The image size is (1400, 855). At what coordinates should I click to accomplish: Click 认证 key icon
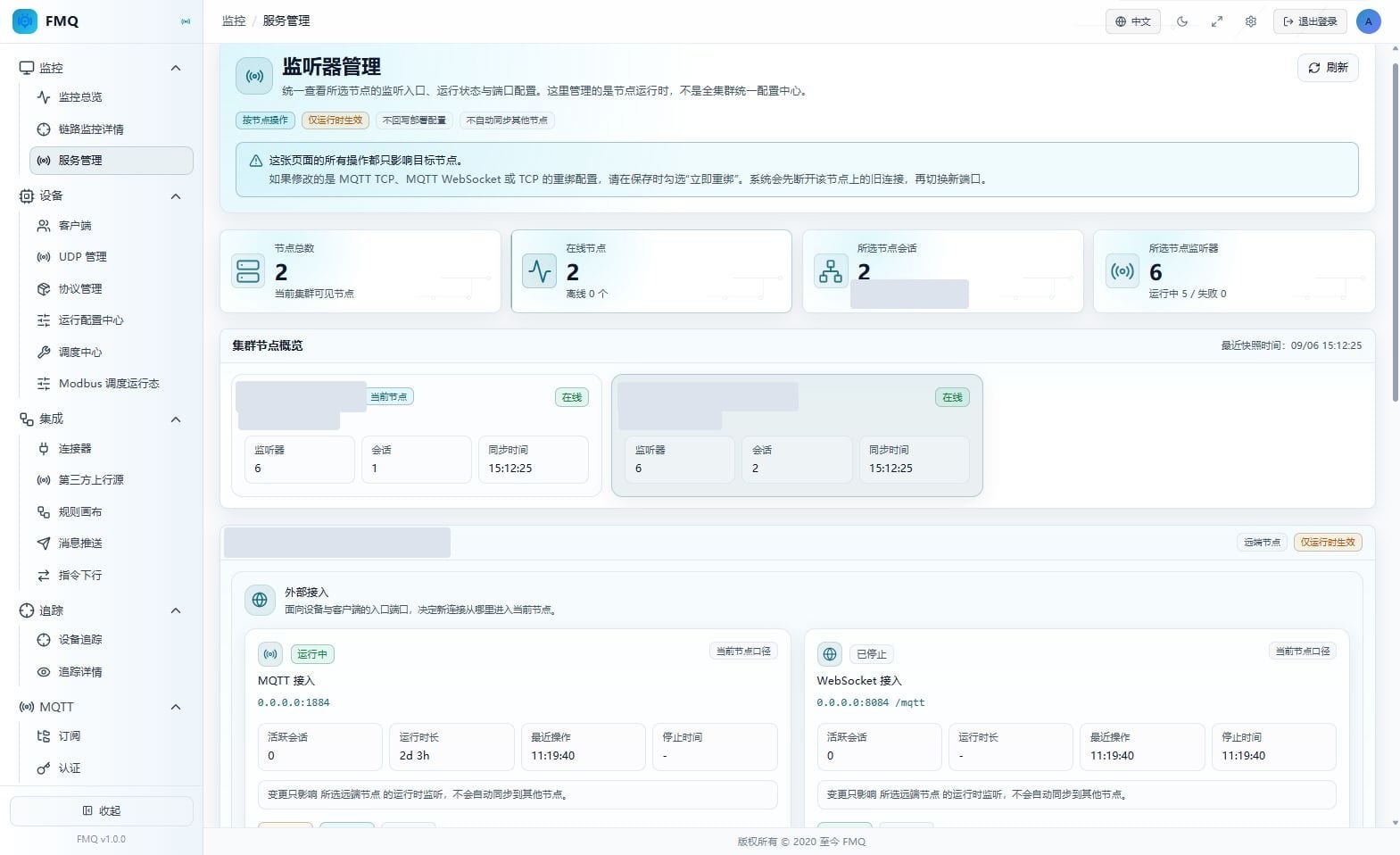coord(43,768)
